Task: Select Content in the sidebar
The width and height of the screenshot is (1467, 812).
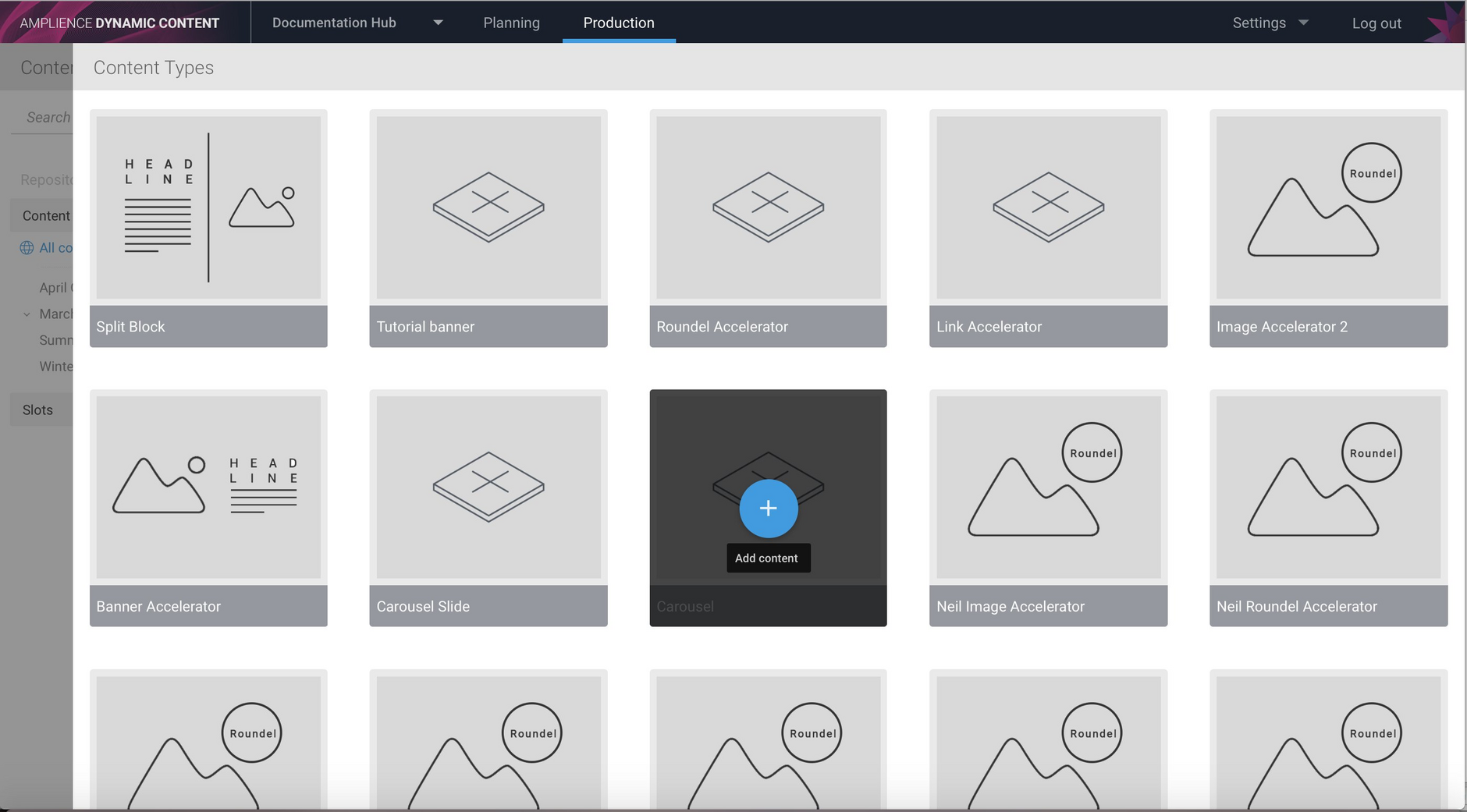Action: (42, 216)
